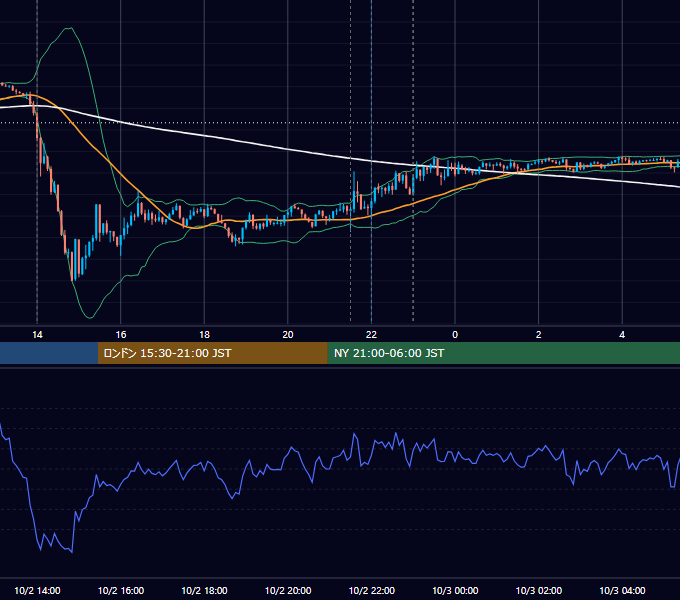The height and width of the screenshot is (600, 680).
Task: Click the 18 hour axis label
Action: (x=204, y=335)
